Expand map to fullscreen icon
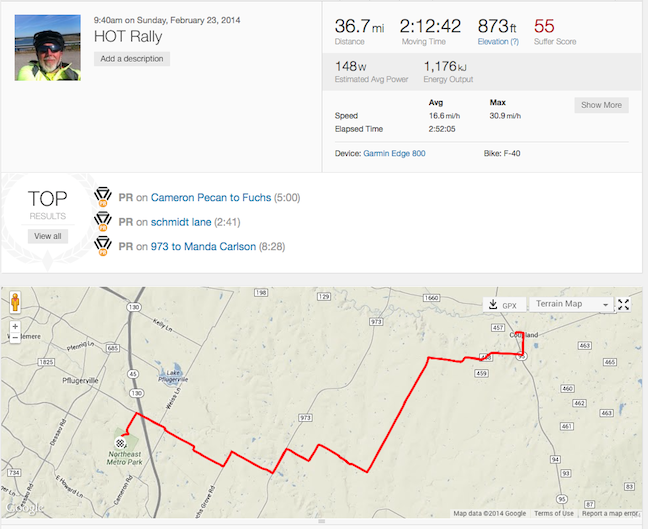Viewport: 648px width, 529px height. pyautogui.click(x=623, y=305)
